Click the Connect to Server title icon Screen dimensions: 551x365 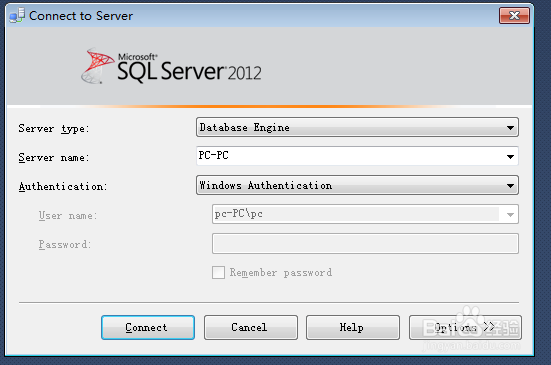pyautogui.click(x=17, y=15)
